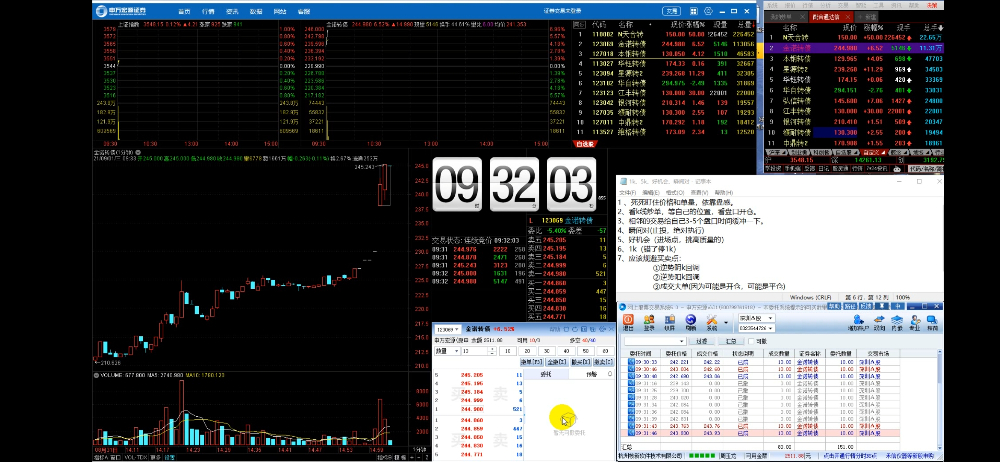Click the 新建 tab in right window
The height and width of the screenshot is (462, 1000).
[867, 17]
